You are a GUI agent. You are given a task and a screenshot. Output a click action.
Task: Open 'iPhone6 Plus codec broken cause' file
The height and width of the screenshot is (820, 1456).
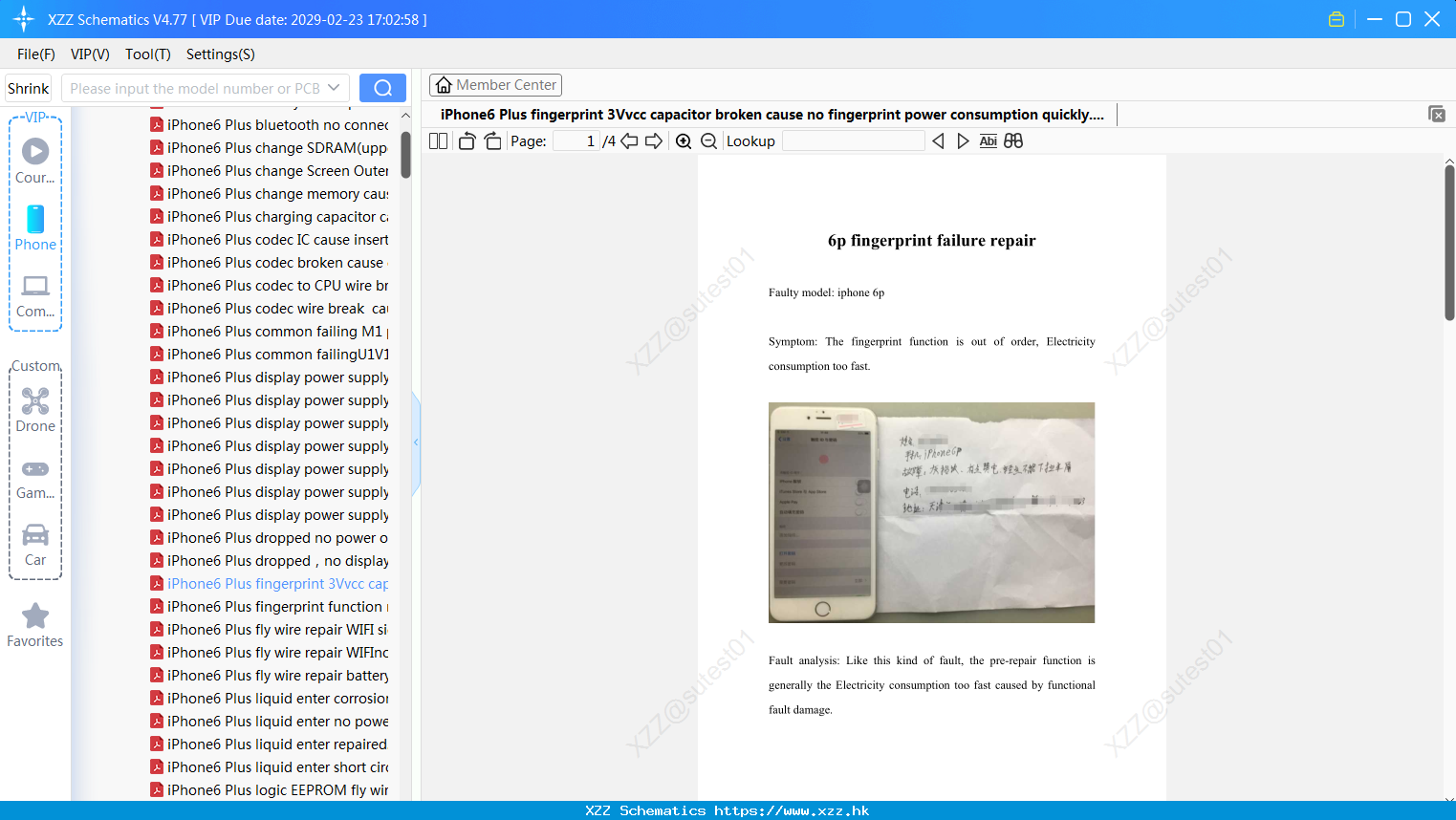pyautogui.click(x=269, y=263)
